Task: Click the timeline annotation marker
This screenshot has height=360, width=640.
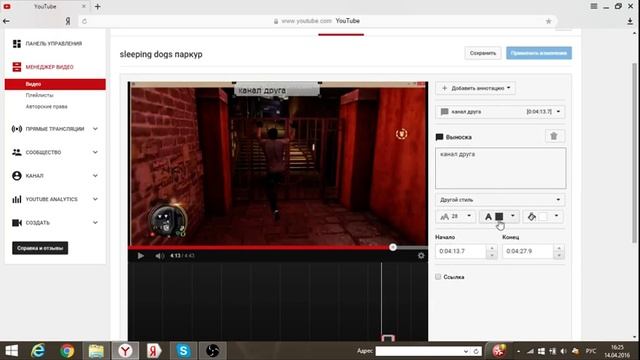Action: [388, 338]
